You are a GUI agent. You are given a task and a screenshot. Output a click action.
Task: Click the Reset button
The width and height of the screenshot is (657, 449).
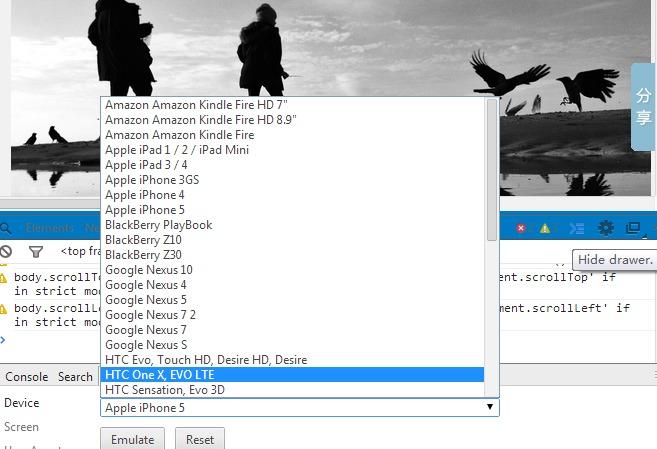tap(200, 439)
